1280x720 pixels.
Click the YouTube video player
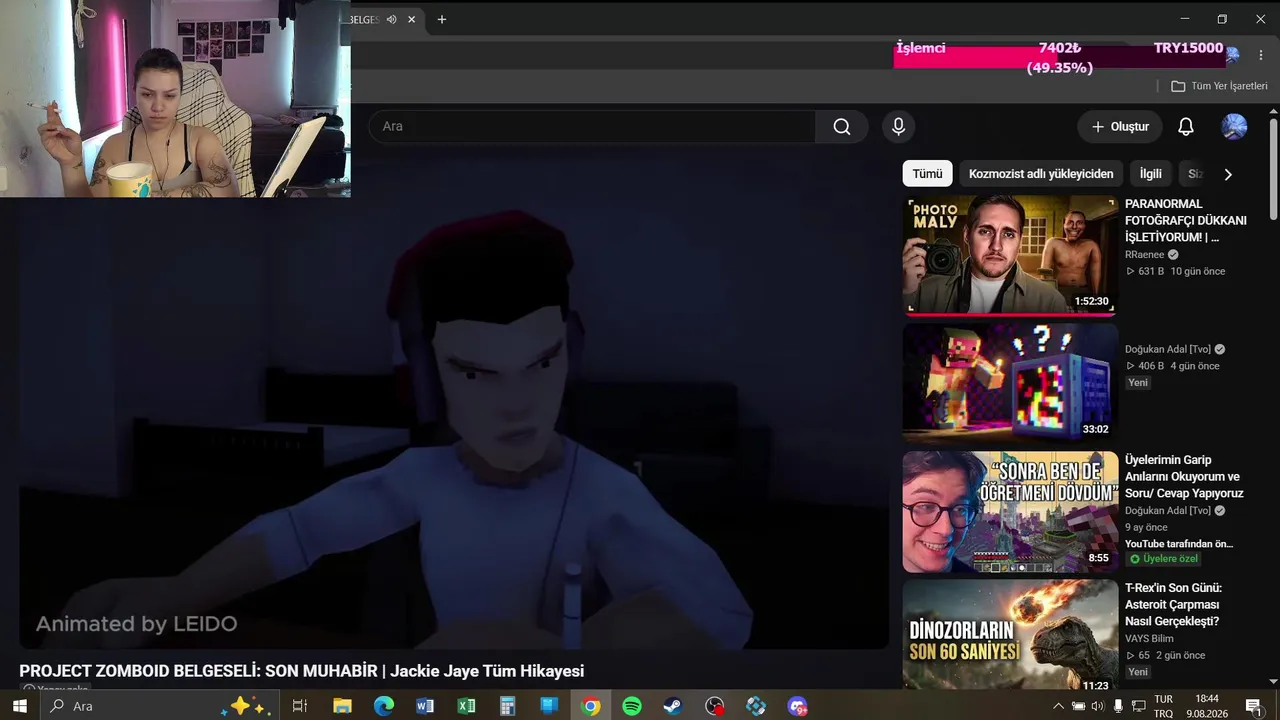[x=454, y=400]
